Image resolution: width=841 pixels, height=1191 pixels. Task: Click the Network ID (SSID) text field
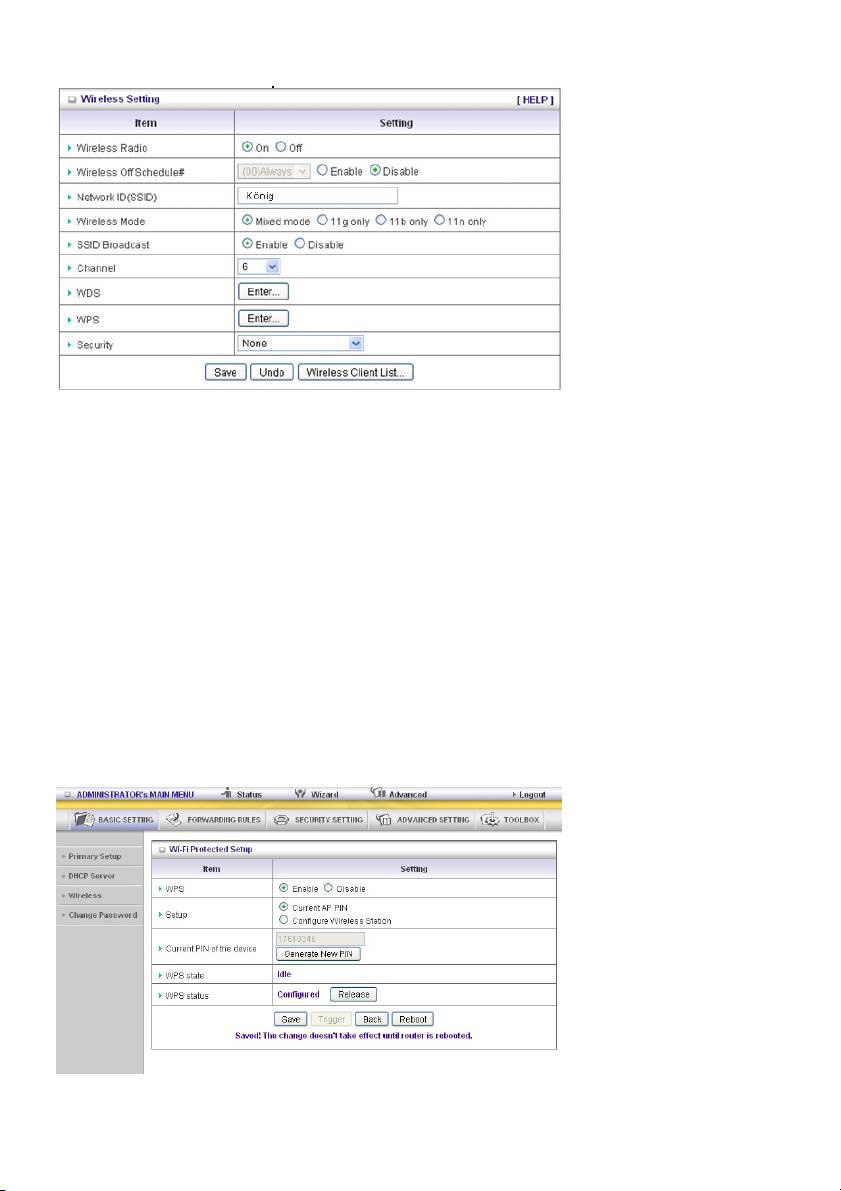point(318,196)
